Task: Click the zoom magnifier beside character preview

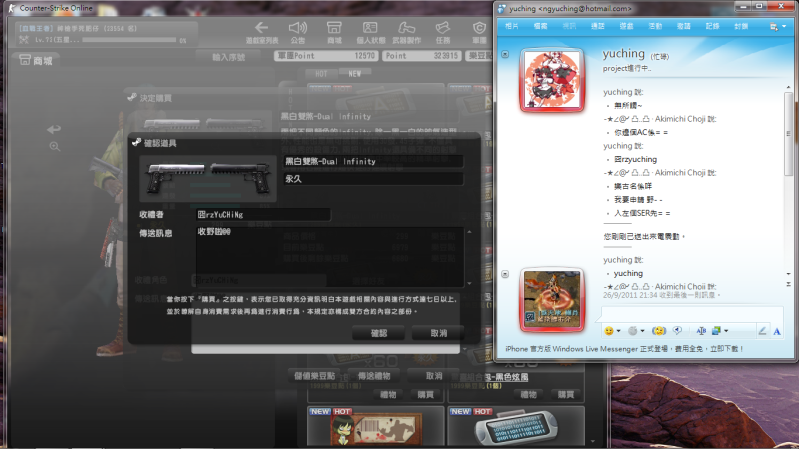Action: pyautogui.click(x=55, y=147)
